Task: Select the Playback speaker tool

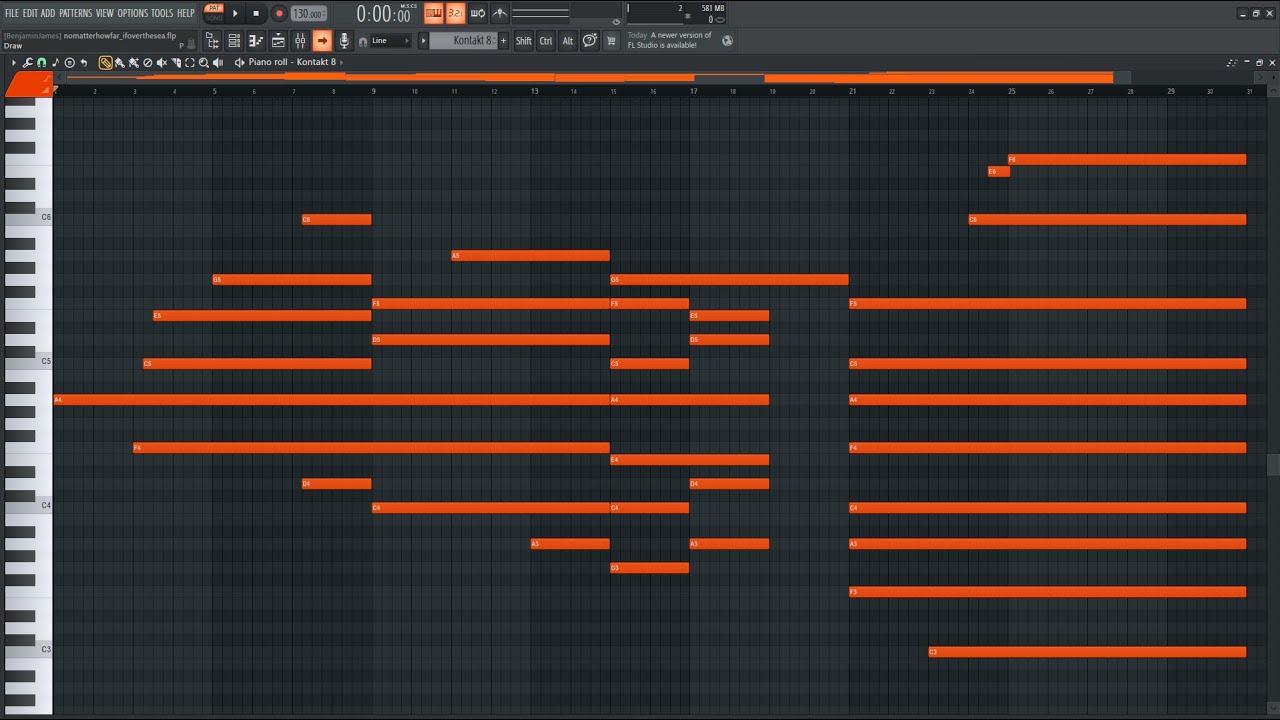Action: (218, 62)
